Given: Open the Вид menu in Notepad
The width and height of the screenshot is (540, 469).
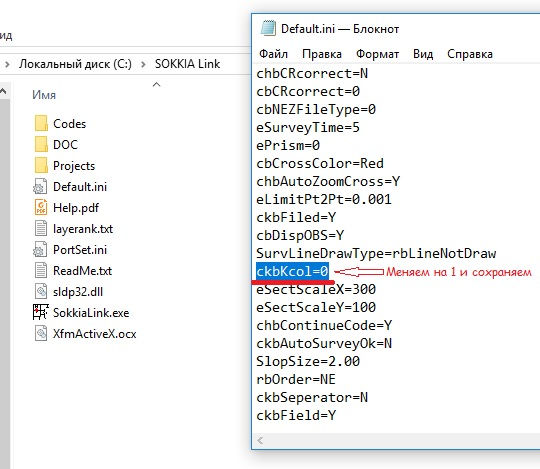Looking at the screenshot, I should [423, 54].
